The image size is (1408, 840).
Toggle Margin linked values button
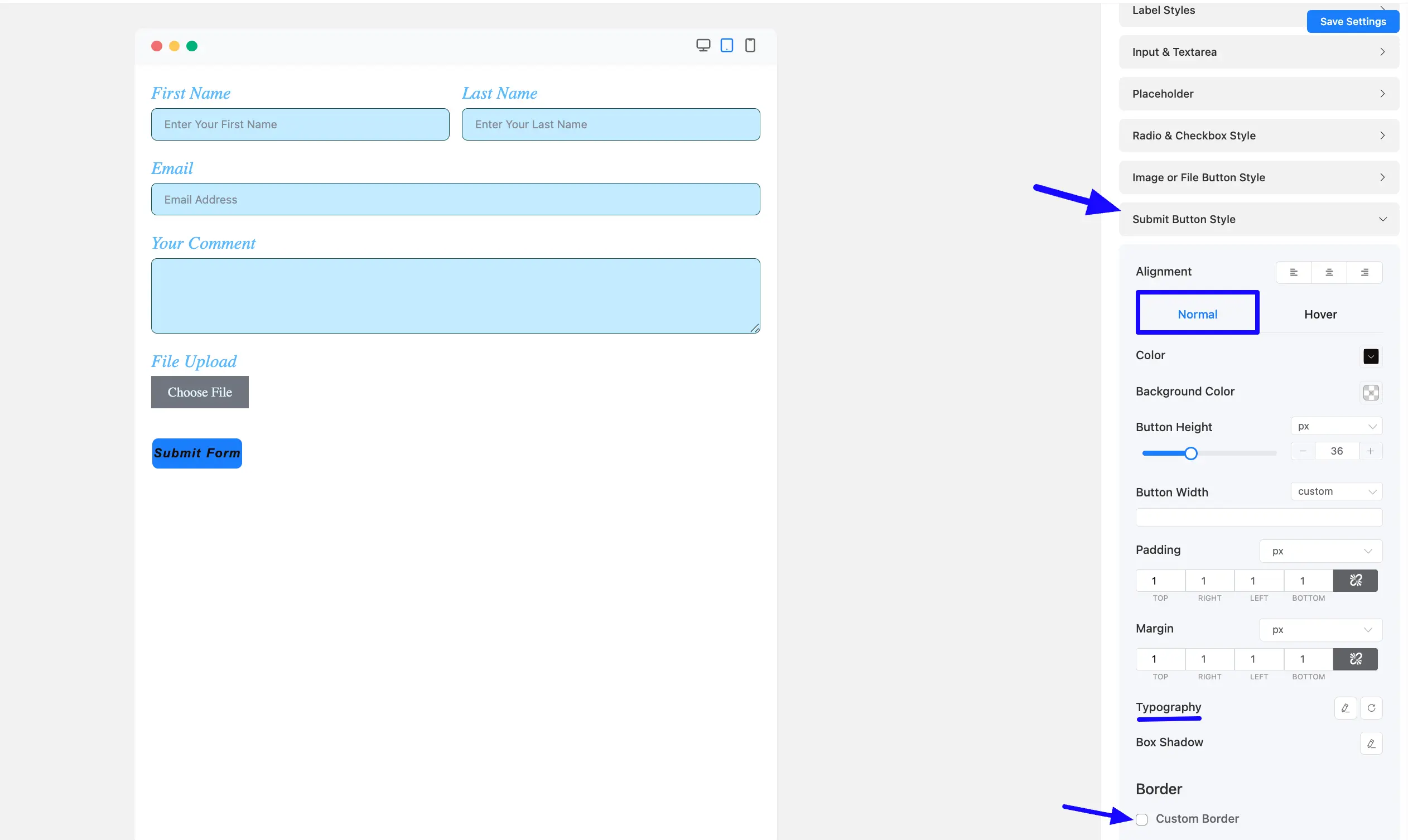(x=1355, y=659)
